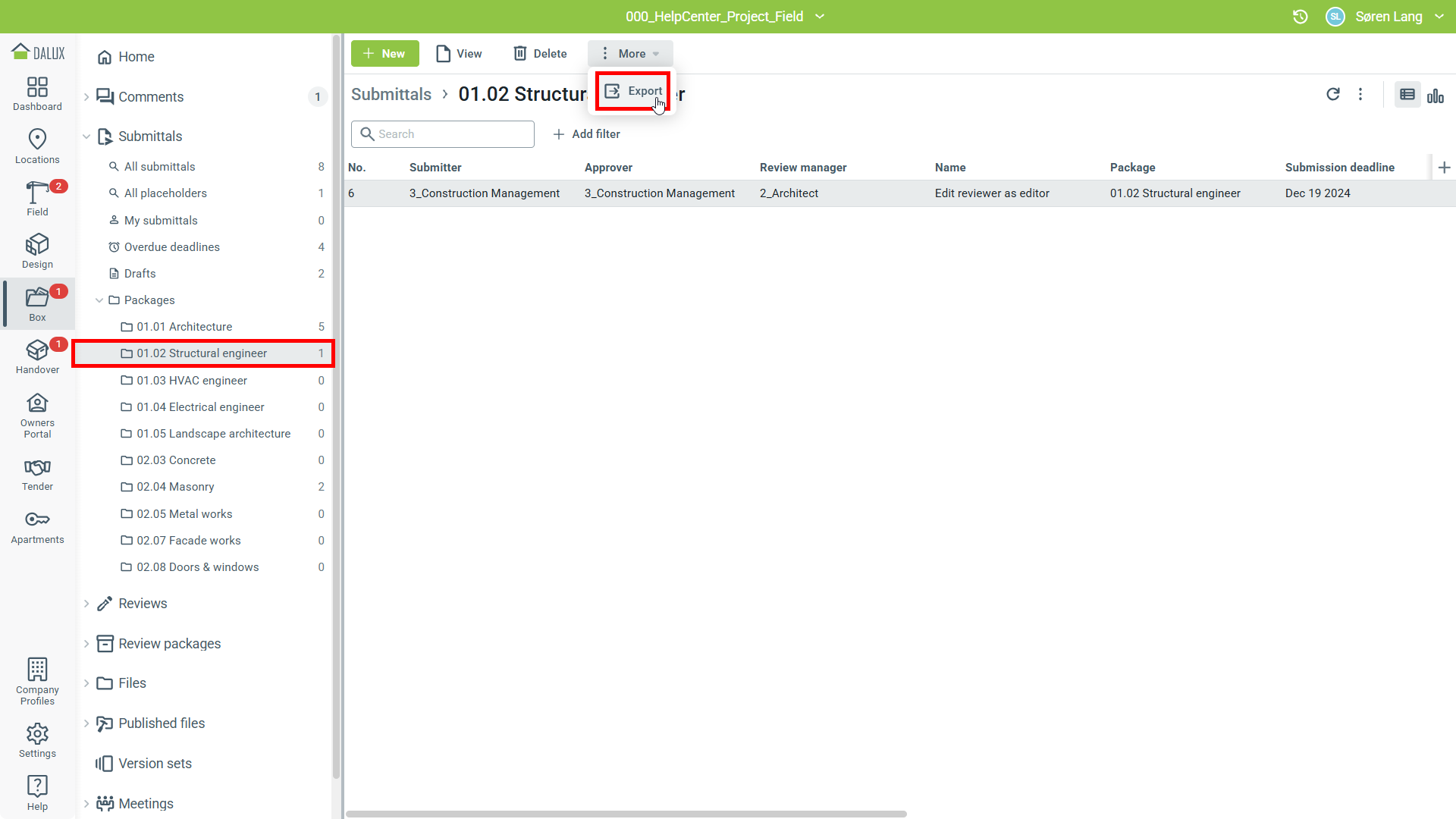Collapse the Submittals tree section
This screenshot has width=1456, height=819.
pos(86,136)
